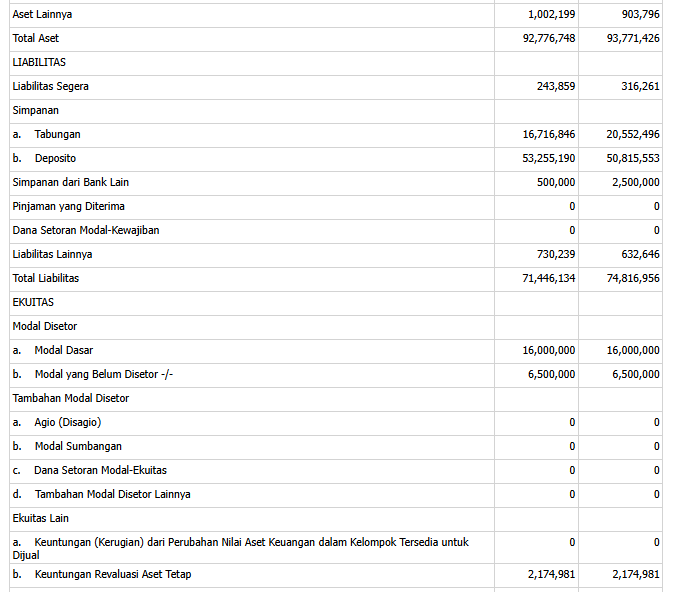Select the 'Modal Dasar' row label
This screenshot has width=676, height=592.
pyautogui.click(x=64, y=350)
